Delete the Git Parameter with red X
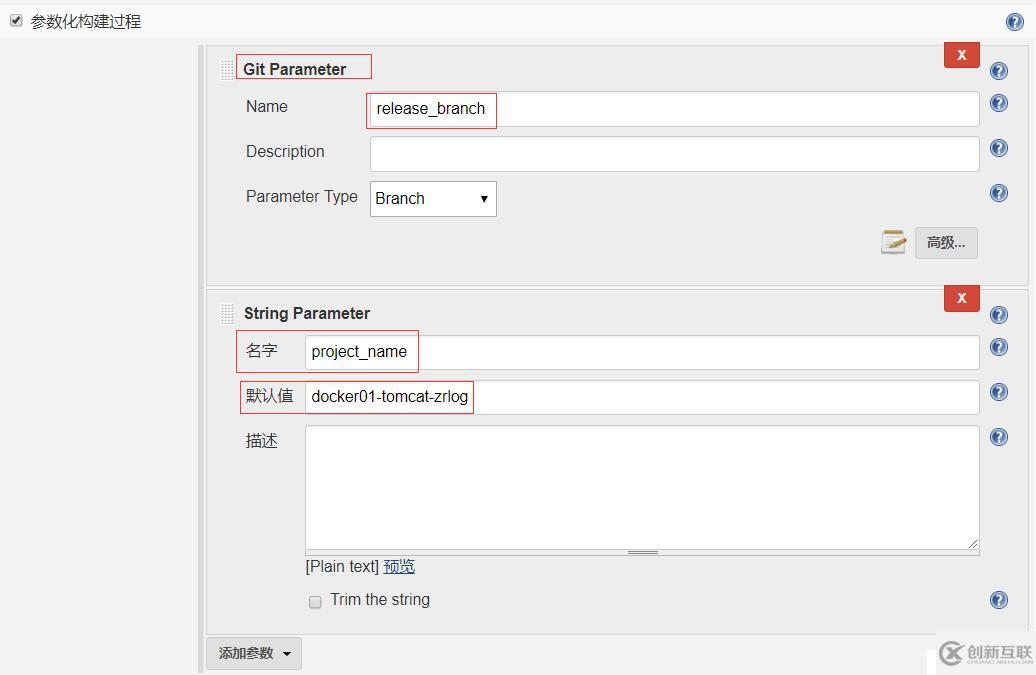The height and width of the screenshot is (675, 1036). point(961,55)
